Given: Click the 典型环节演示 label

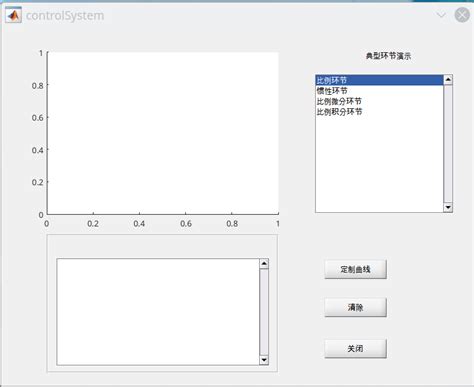Looking at the screenshot, I should [388, 56].
